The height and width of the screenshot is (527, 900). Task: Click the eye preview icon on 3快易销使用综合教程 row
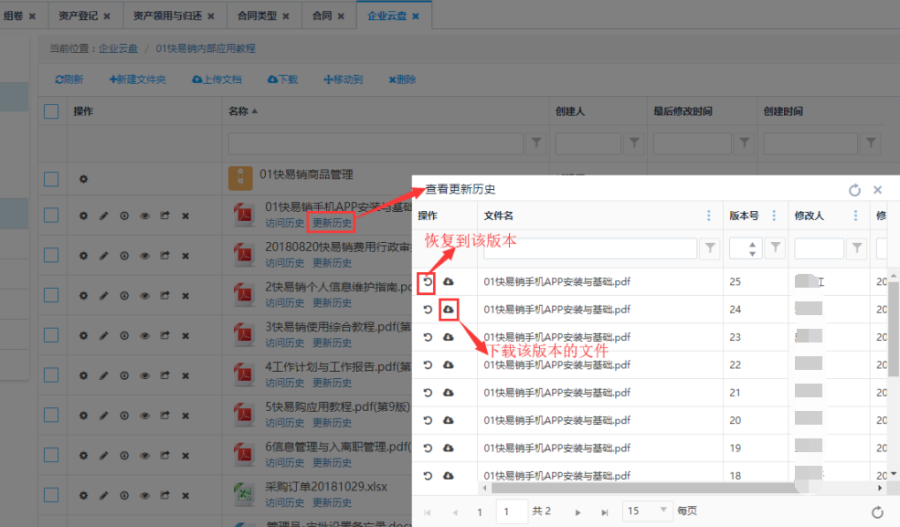tap(144, 335)
